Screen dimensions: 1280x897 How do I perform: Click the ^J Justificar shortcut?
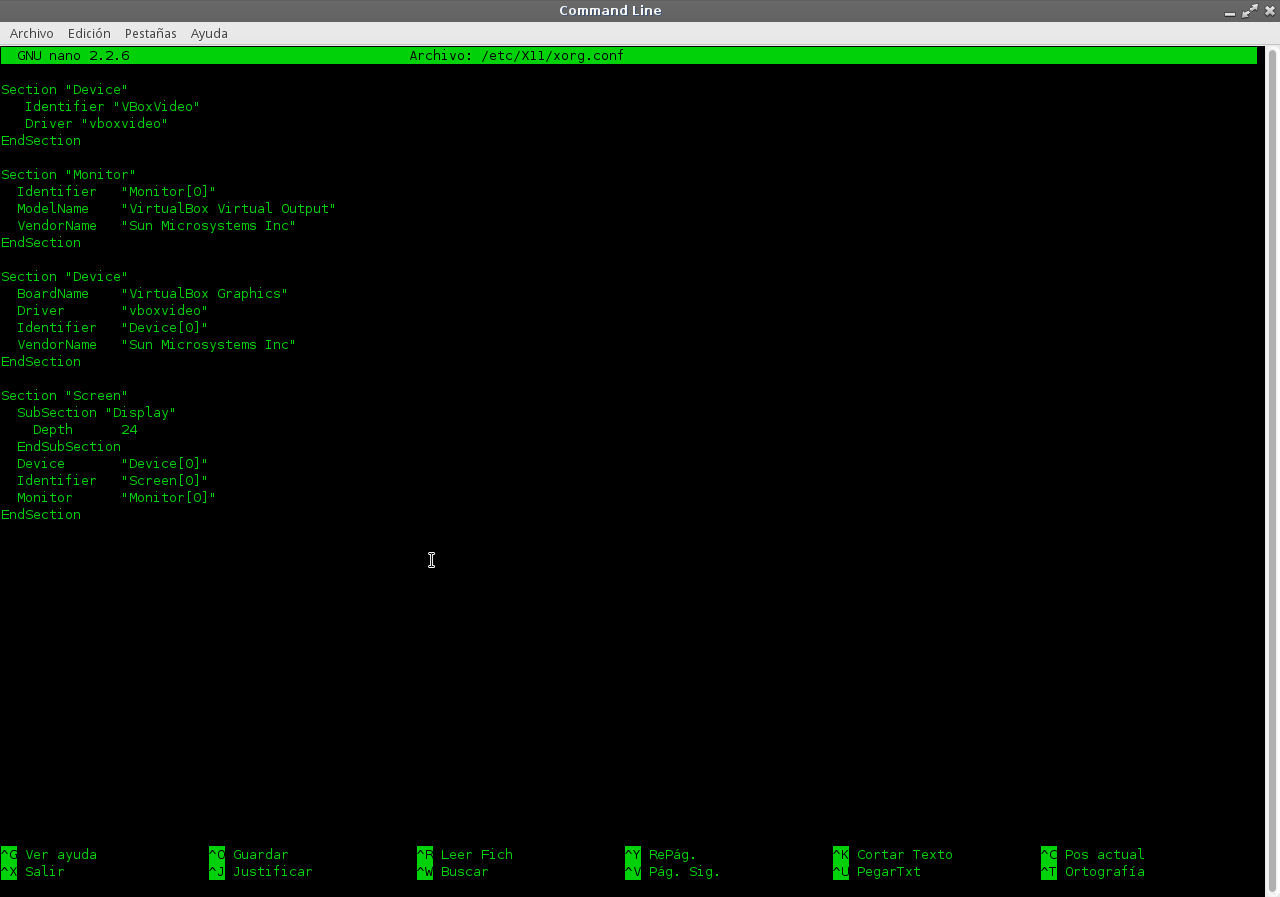261,871
